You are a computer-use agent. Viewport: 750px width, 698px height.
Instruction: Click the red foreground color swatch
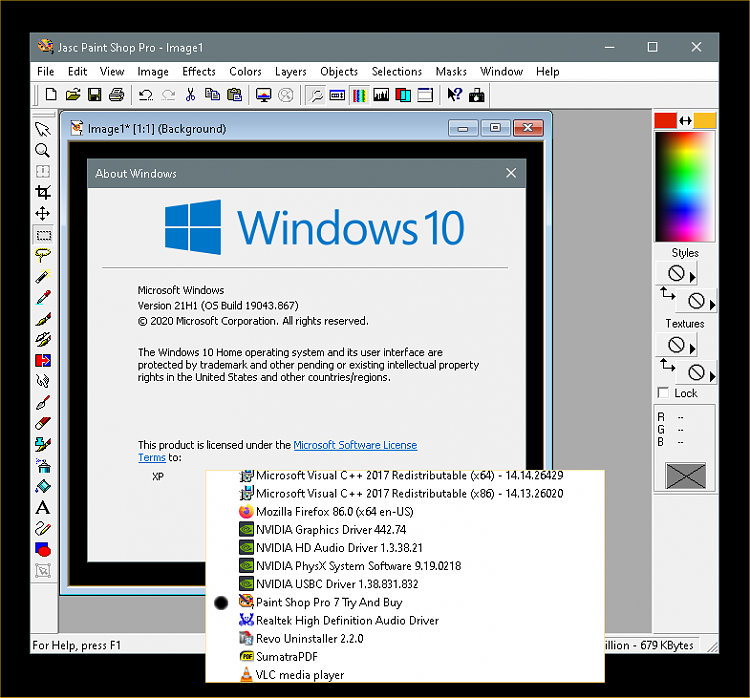point(665,121)
